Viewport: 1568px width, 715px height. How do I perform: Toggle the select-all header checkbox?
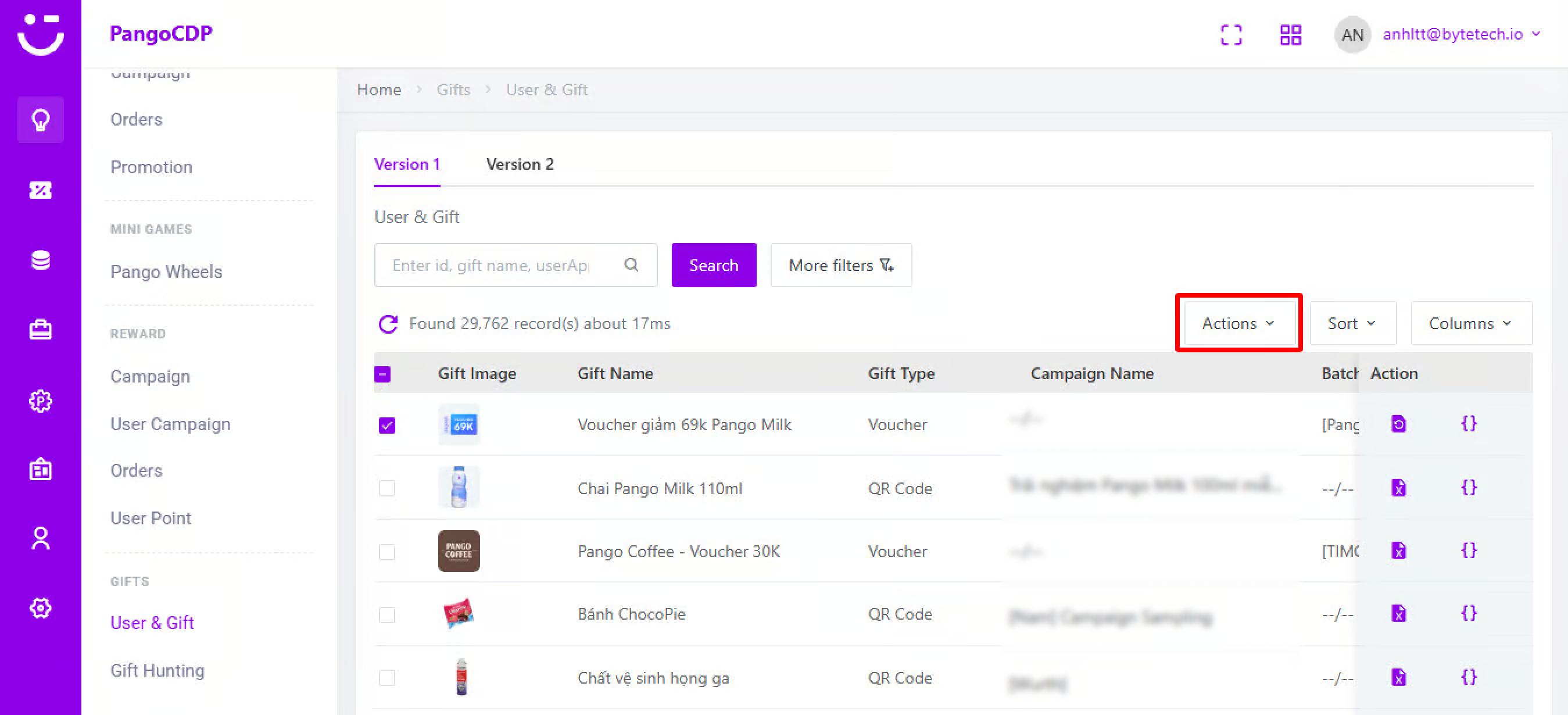382,374
